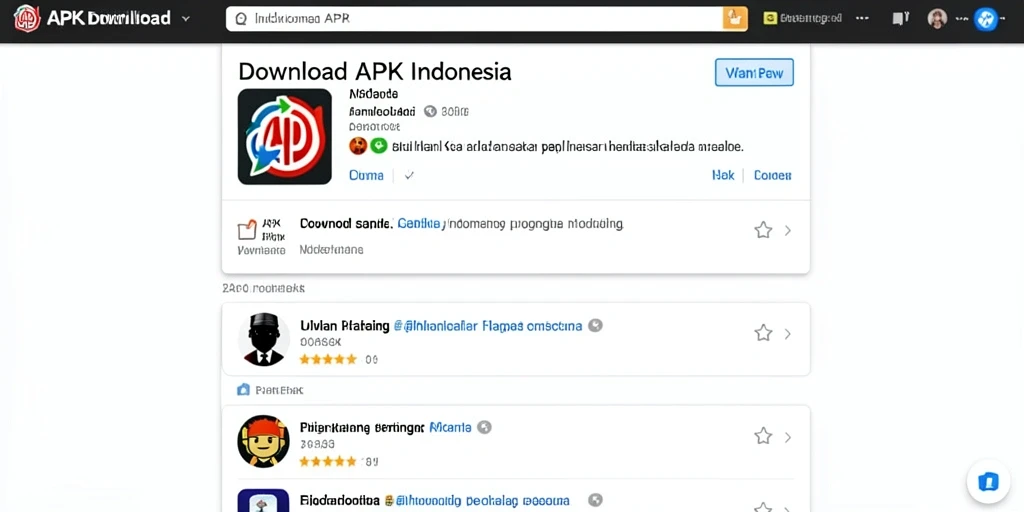This screenshot has width=1024, height=512.
Task: Click the black-hat silhouette app icon
Action: (264, 340)
